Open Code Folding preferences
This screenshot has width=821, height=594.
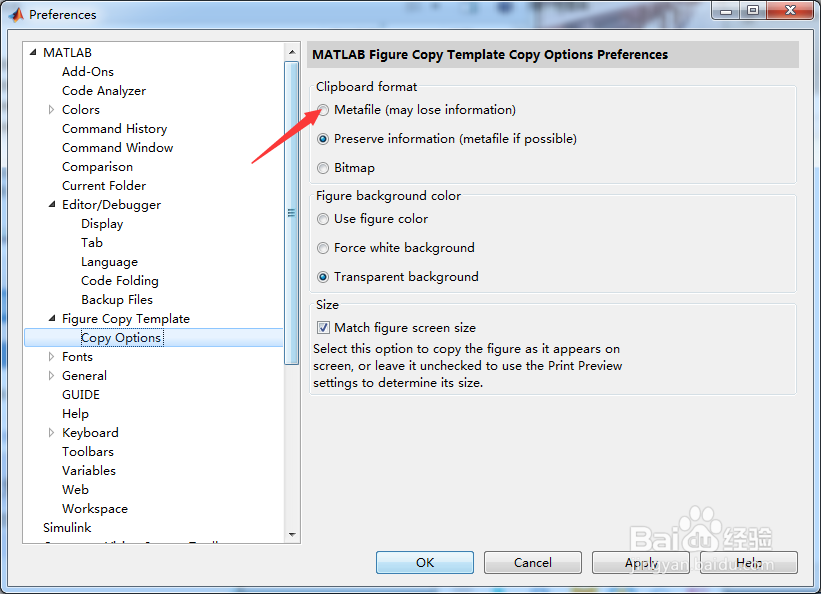(120, 281)
